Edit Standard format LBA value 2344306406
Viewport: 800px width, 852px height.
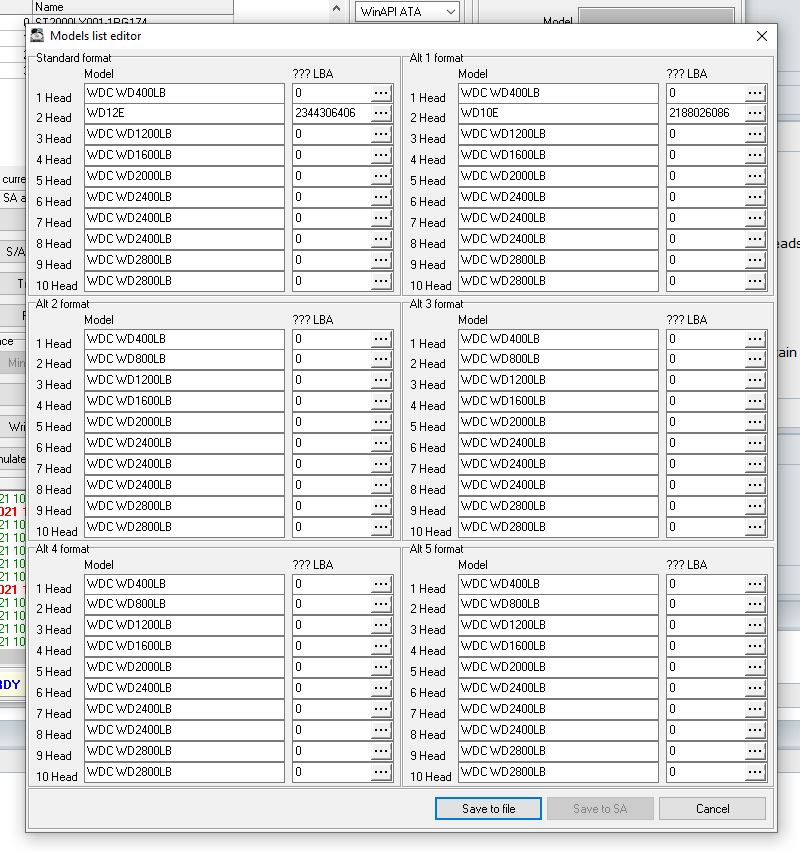pos(332,113)
